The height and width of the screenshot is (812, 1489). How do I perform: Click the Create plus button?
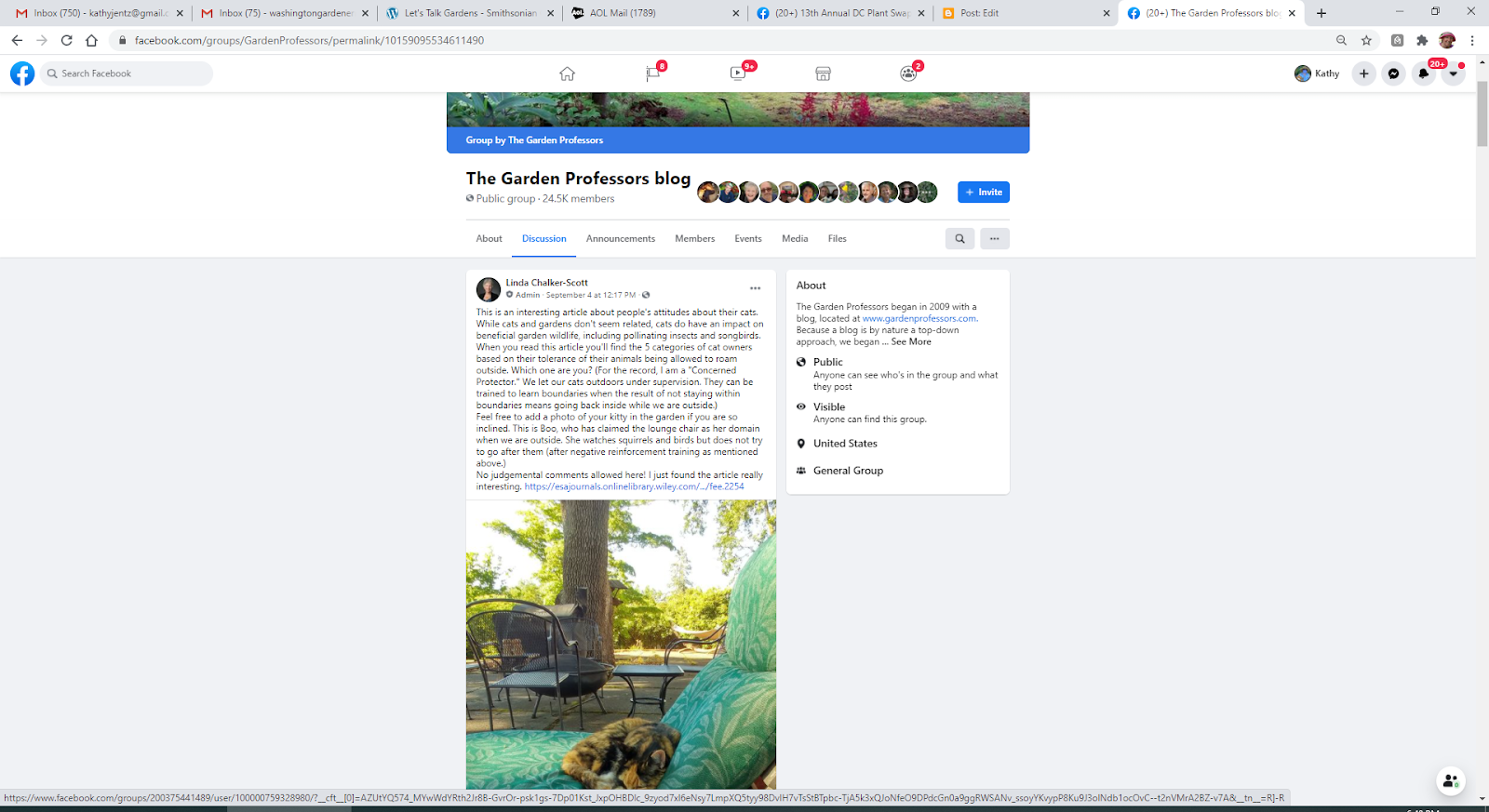click(x=1363, y=73)
